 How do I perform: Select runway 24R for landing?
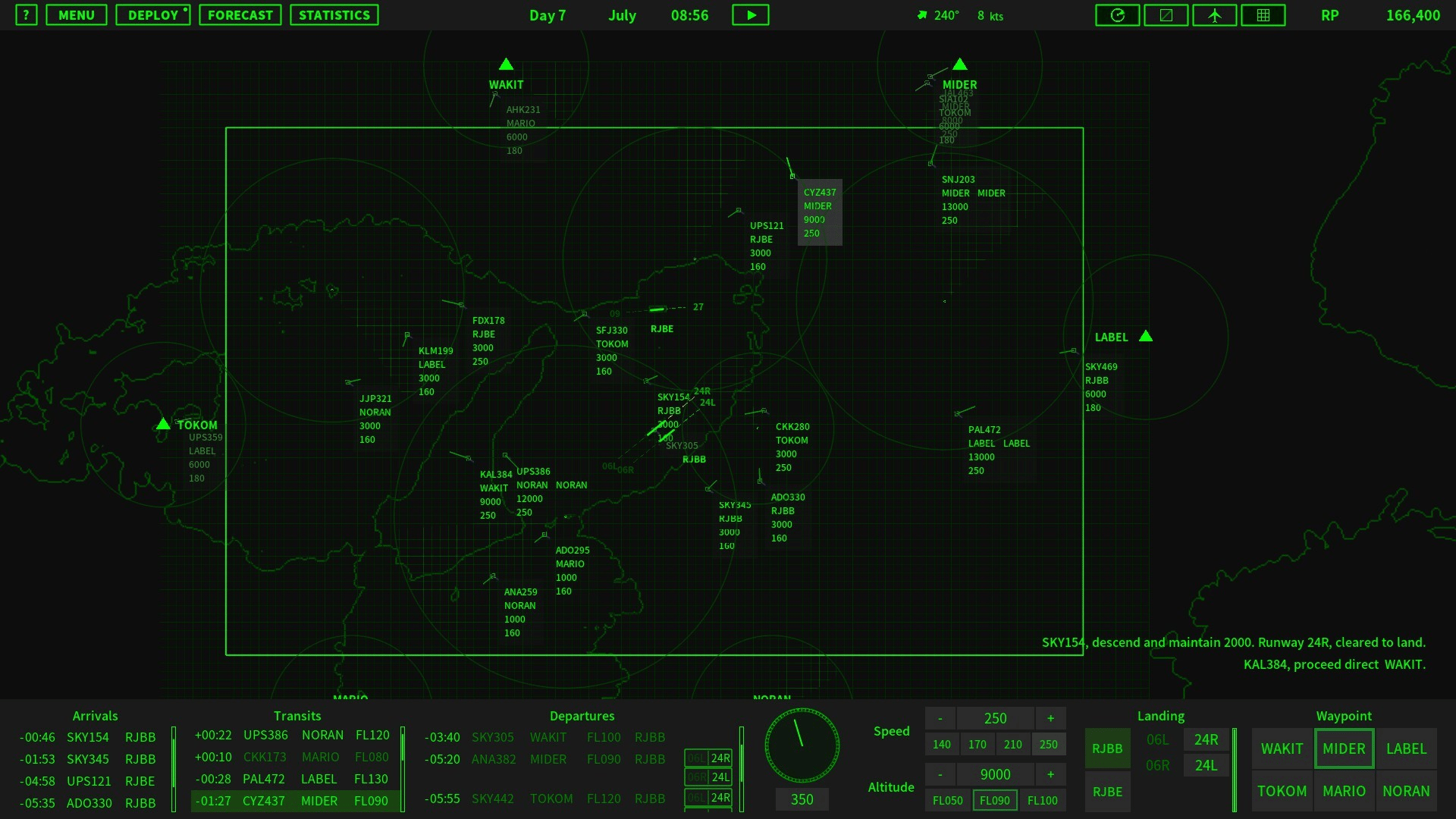[x=1206, y=739]
